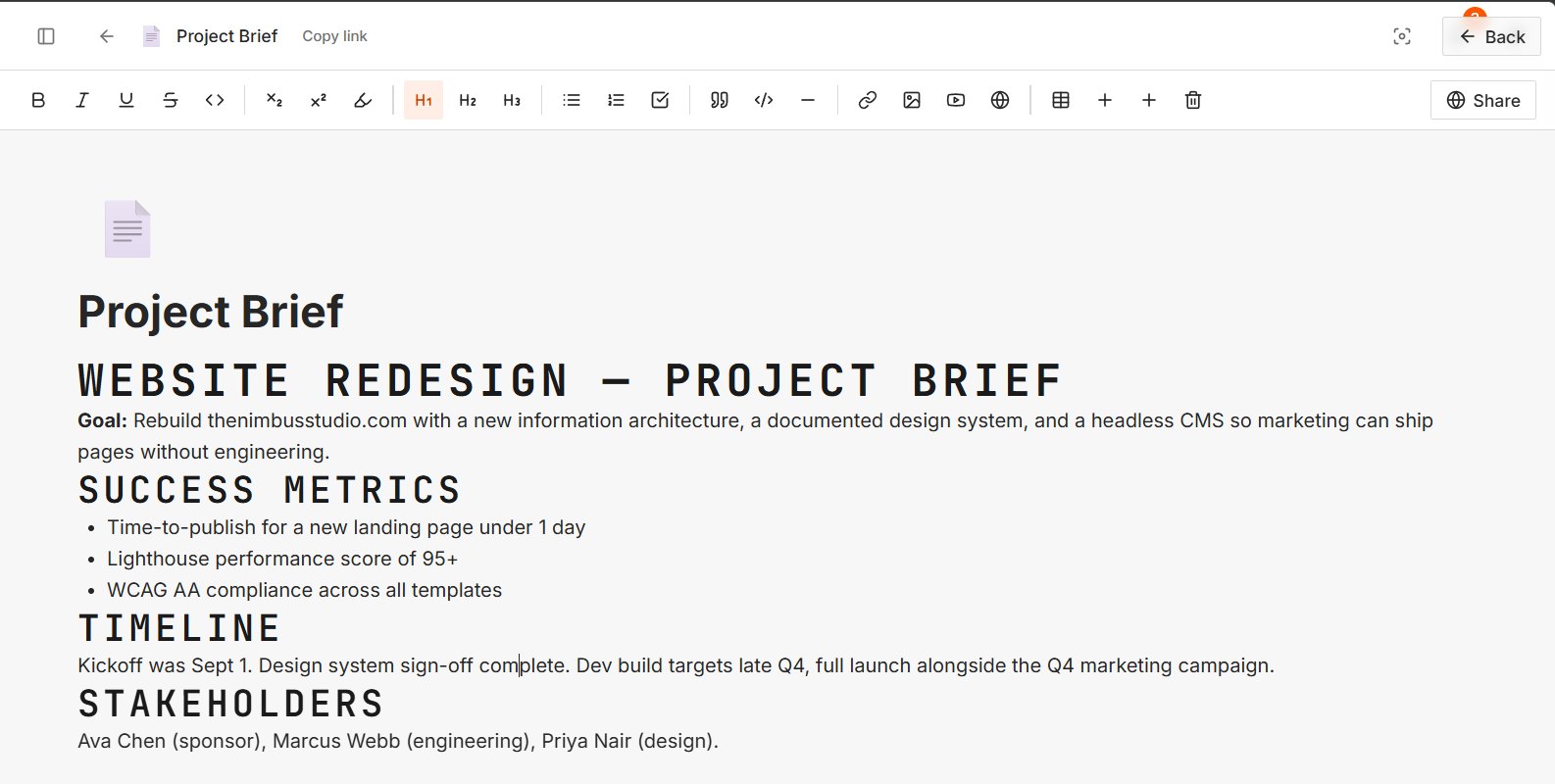Select the highlighter tool
This screenshot has width=1555, height=784.
point(363,100)
